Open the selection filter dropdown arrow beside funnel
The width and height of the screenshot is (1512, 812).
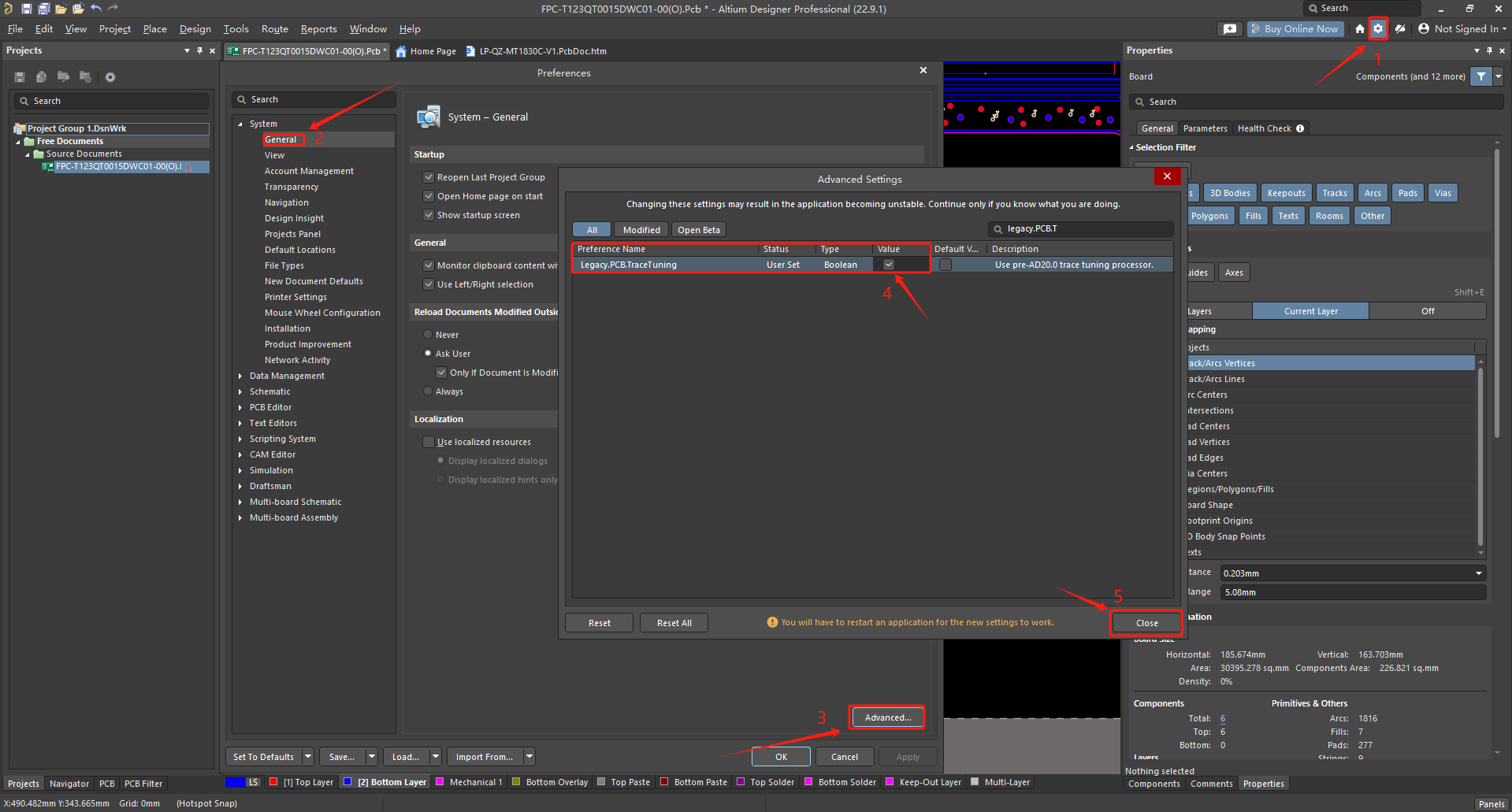[x=1498, y=76]
